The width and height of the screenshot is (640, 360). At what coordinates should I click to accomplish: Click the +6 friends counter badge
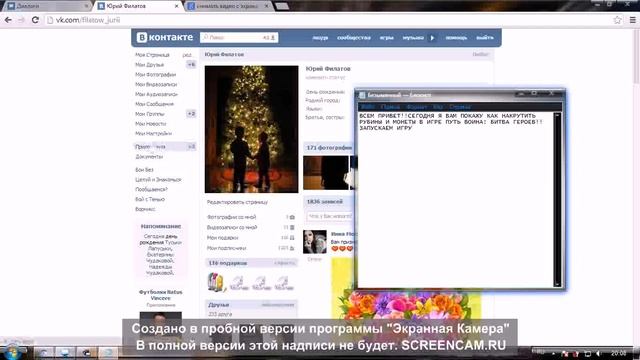coord(191,64)
